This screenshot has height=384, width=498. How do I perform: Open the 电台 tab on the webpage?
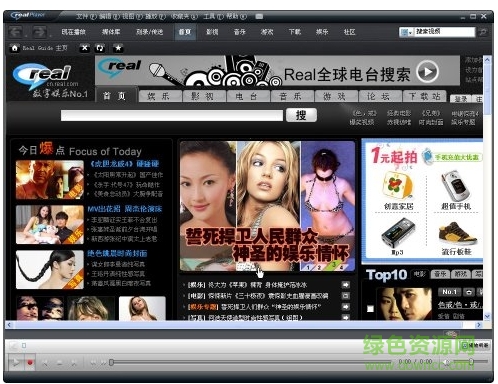(x=247, y=96)
